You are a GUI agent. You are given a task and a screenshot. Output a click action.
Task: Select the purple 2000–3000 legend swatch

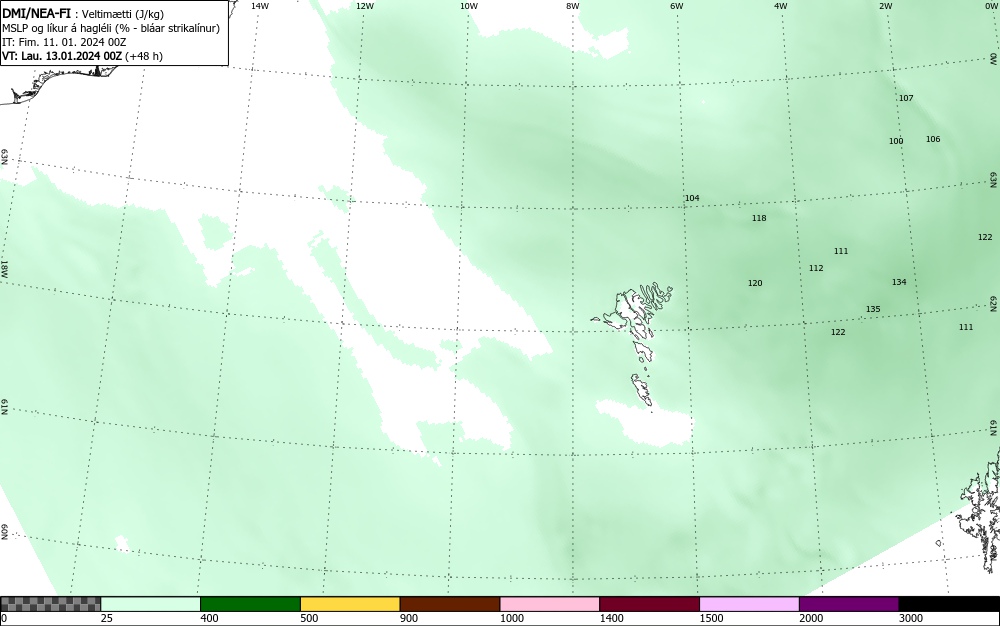coord(849,604)
